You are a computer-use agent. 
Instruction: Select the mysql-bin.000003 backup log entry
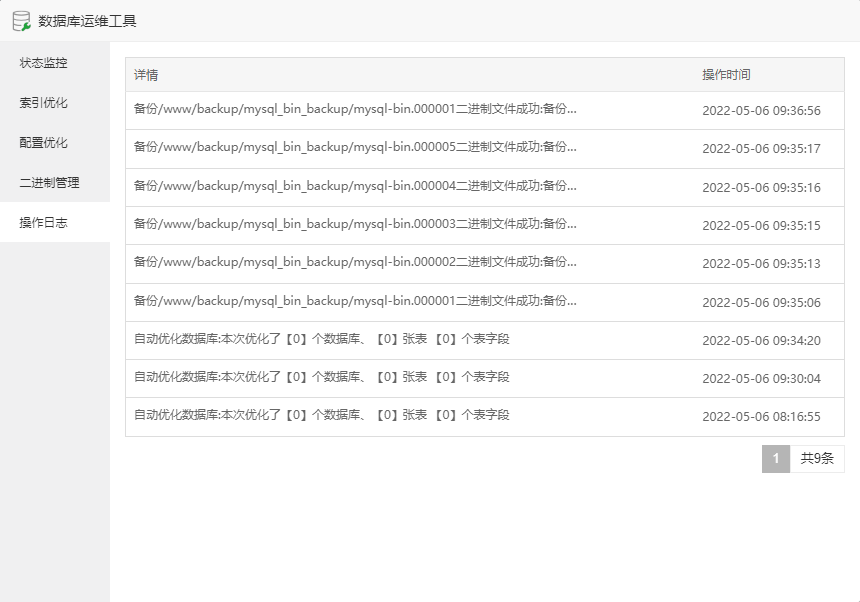(485, 225)
